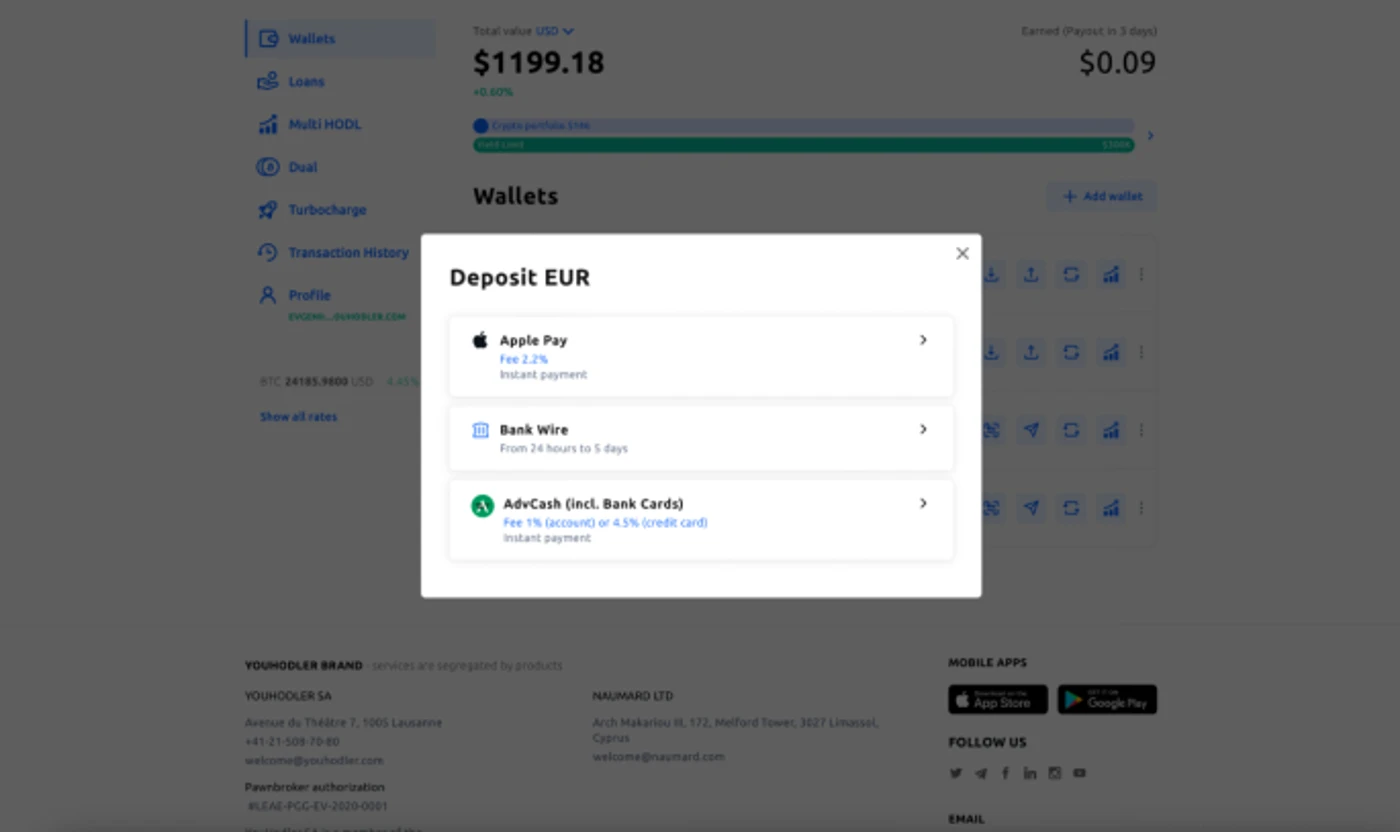1400x832 pixels.
Task: Click welcome@naumard.com email link
Action: [658, 757]
